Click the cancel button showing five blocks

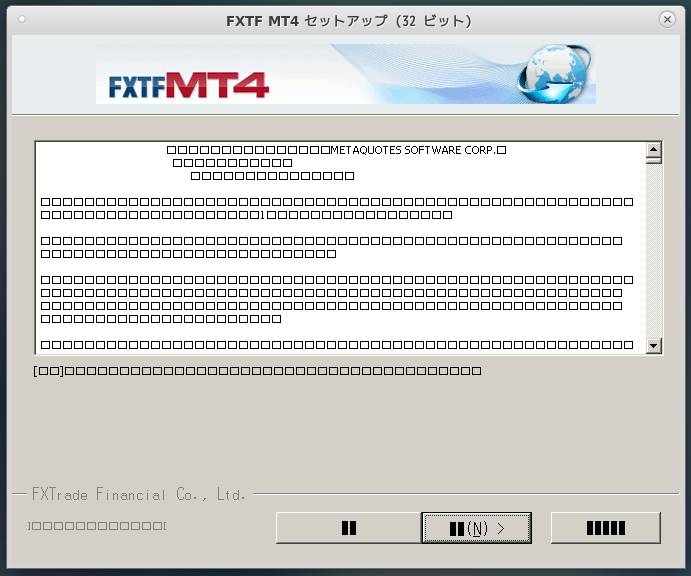click(606, 528)
